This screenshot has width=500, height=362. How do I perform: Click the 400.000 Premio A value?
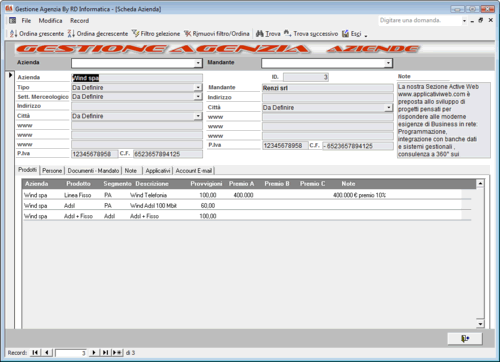[243, 195]
